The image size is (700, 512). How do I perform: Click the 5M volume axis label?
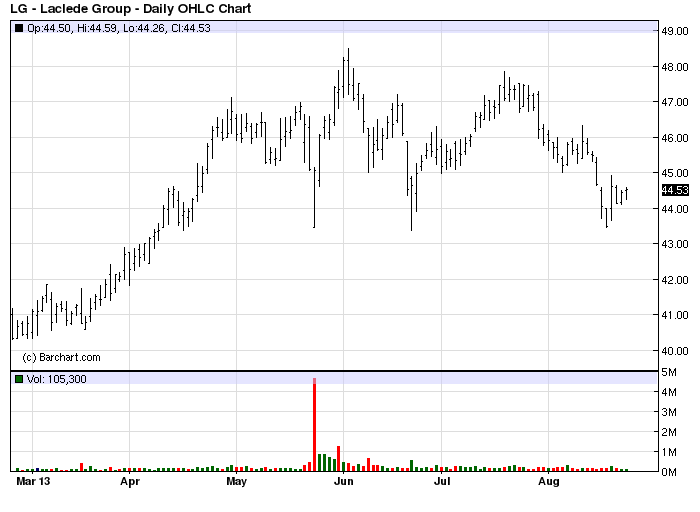(x=669, y=373)
